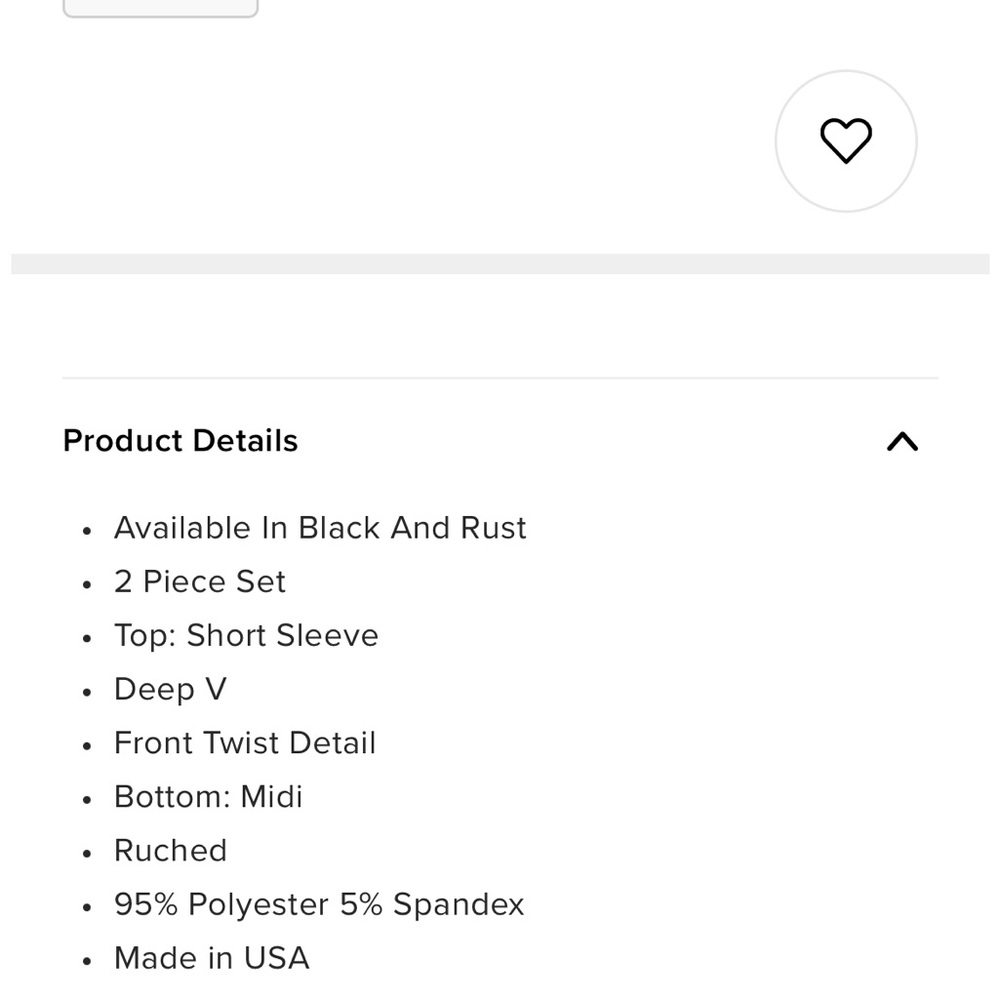Click the 'Bottom: Midi' detail
The width and height of the screenshot is (1000, 1000).
click(208, 797)
